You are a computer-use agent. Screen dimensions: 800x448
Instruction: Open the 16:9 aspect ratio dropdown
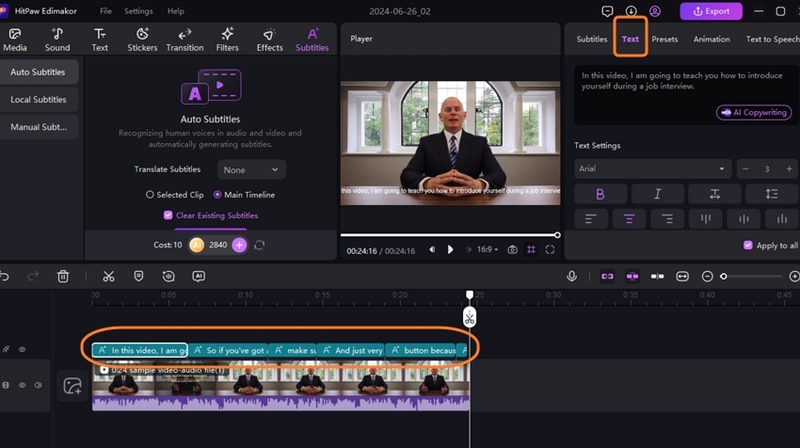pyautogui.click(x=487, y=250)
